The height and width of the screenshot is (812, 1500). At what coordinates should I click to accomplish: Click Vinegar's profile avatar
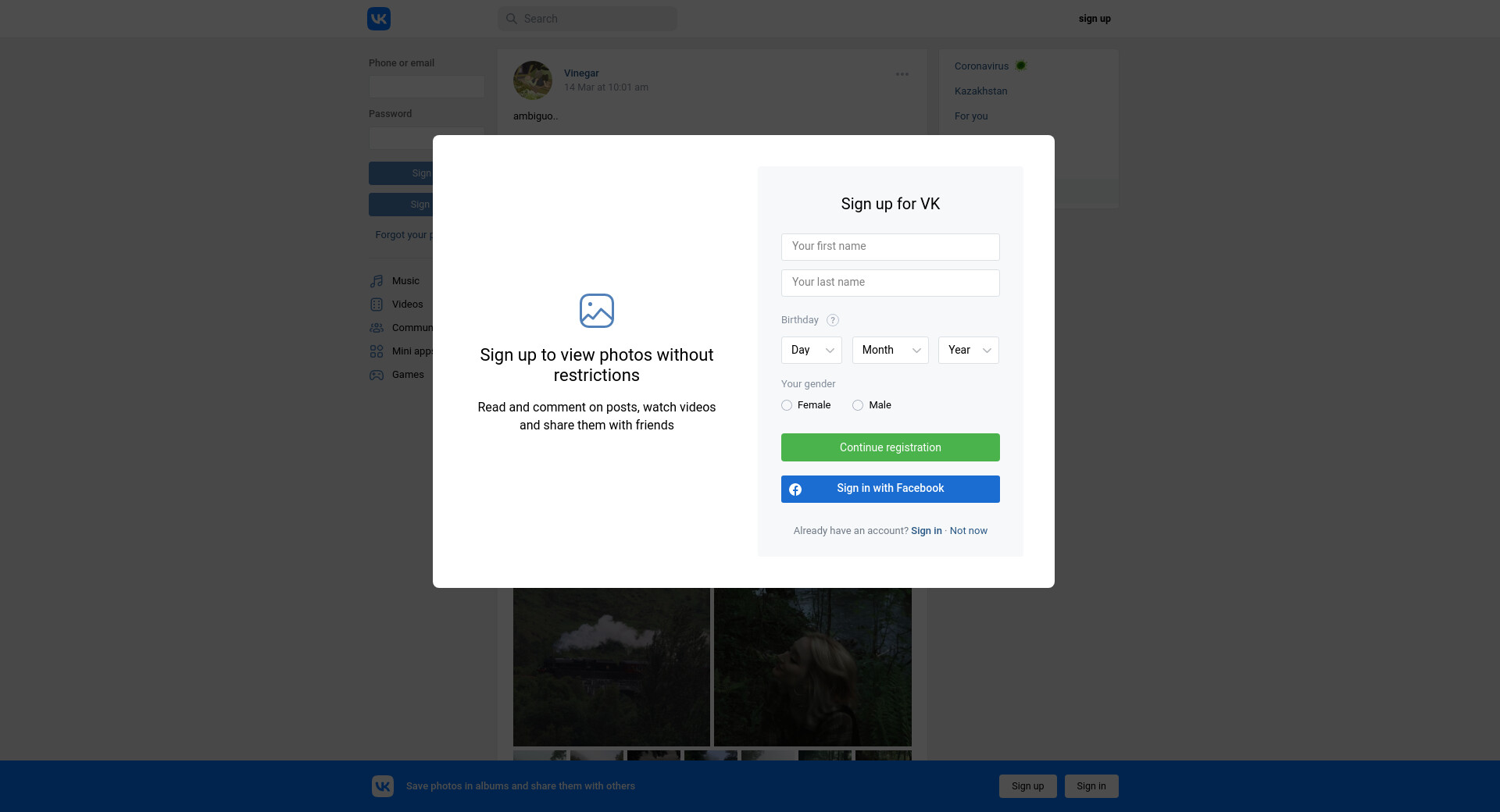533,80
